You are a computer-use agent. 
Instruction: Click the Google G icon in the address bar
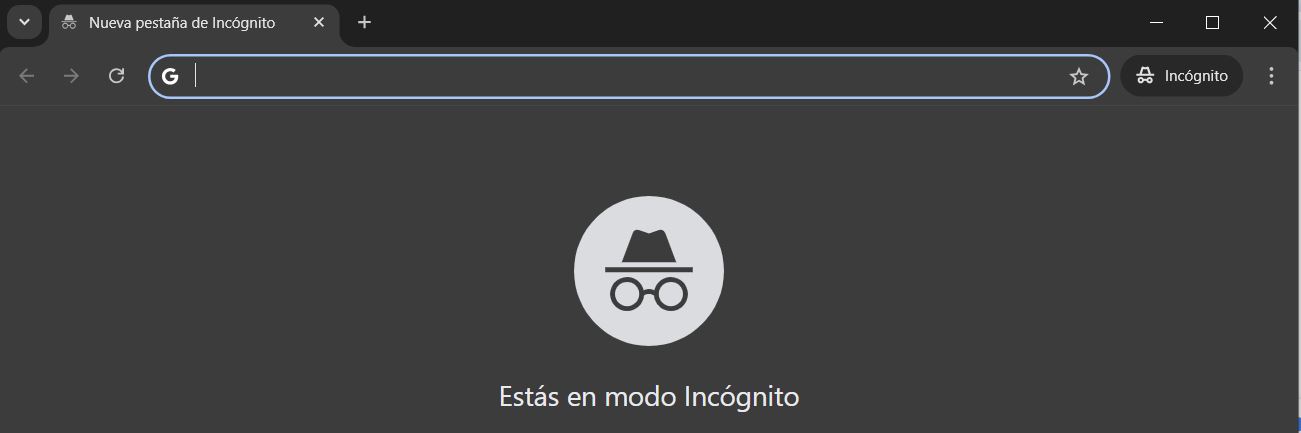click(170, 76)
